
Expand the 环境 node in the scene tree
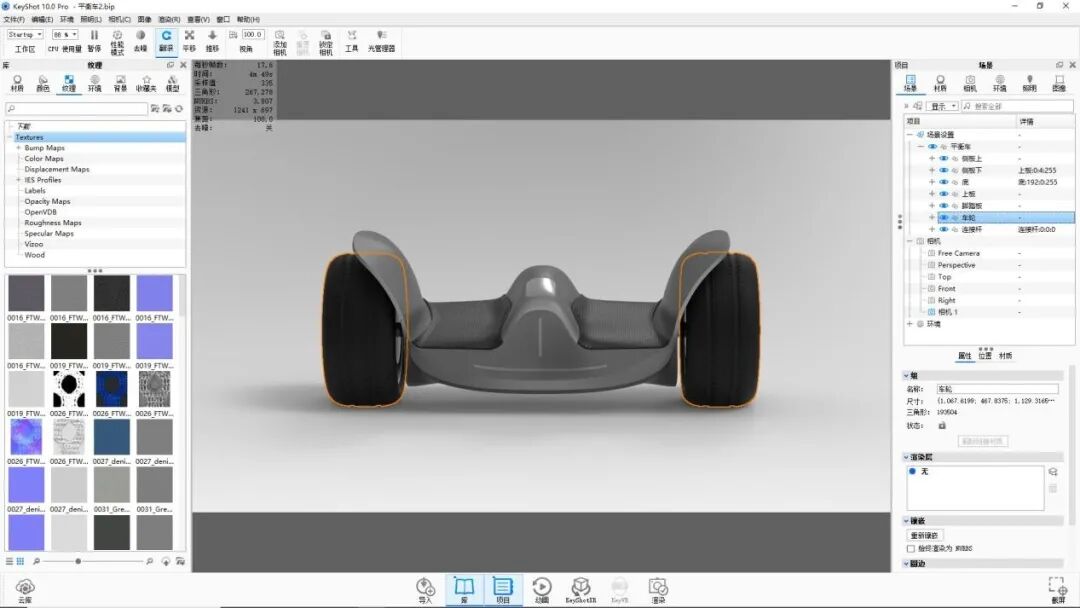coord(909,324)
